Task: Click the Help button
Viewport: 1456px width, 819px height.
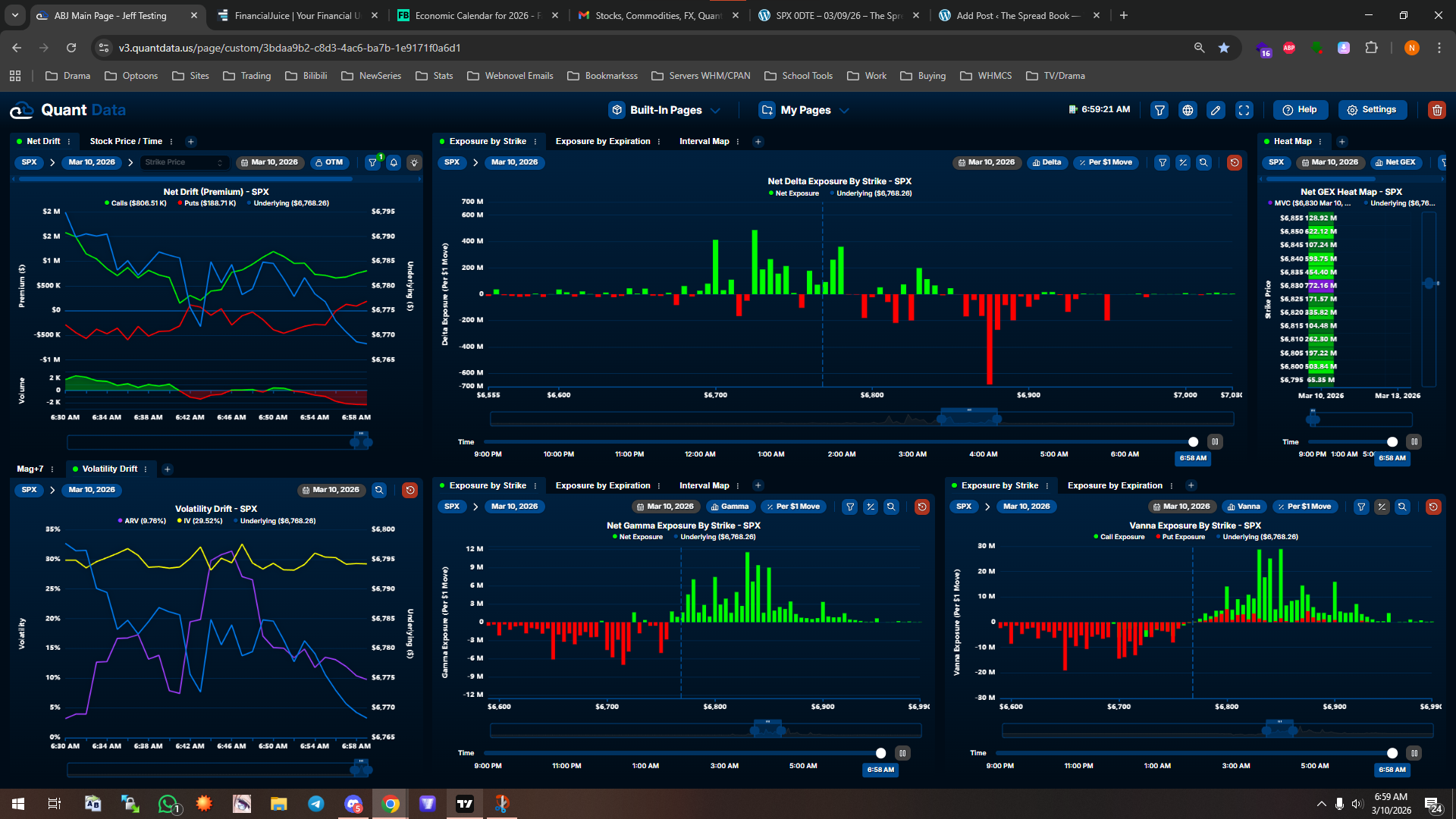Action: (x=1300, y=110)
